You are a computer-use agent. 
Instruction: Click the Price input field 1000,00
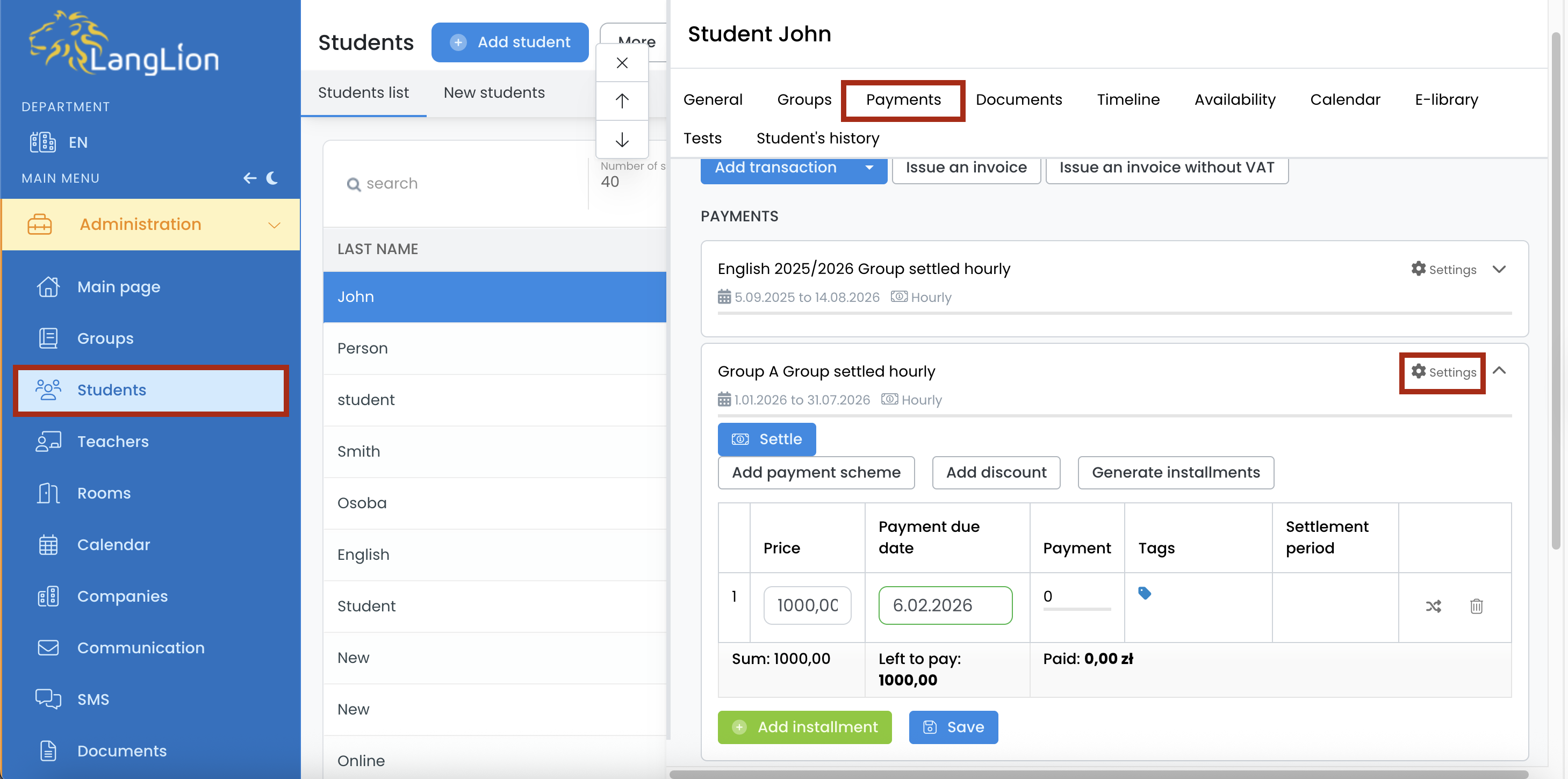point(807,605)
